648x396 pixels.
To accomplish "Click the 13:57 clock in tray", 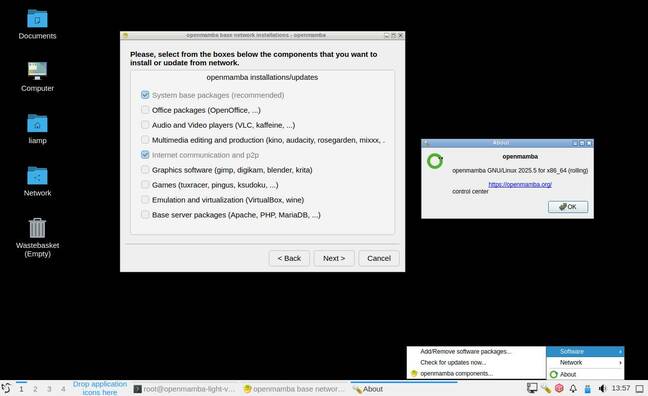I will tap(621, 388).
